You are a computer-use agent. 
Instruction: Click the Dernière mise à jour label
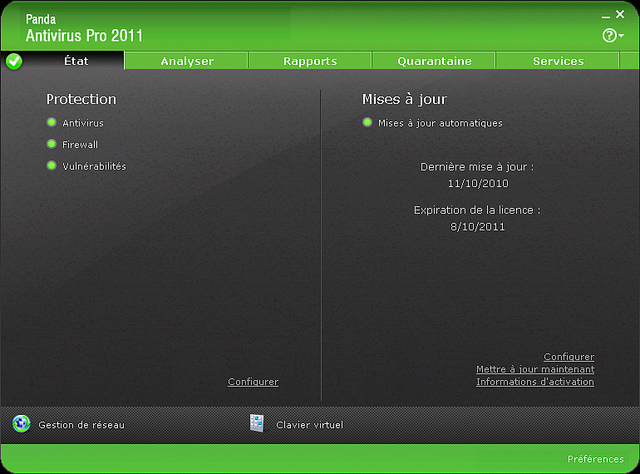point(477,167)
